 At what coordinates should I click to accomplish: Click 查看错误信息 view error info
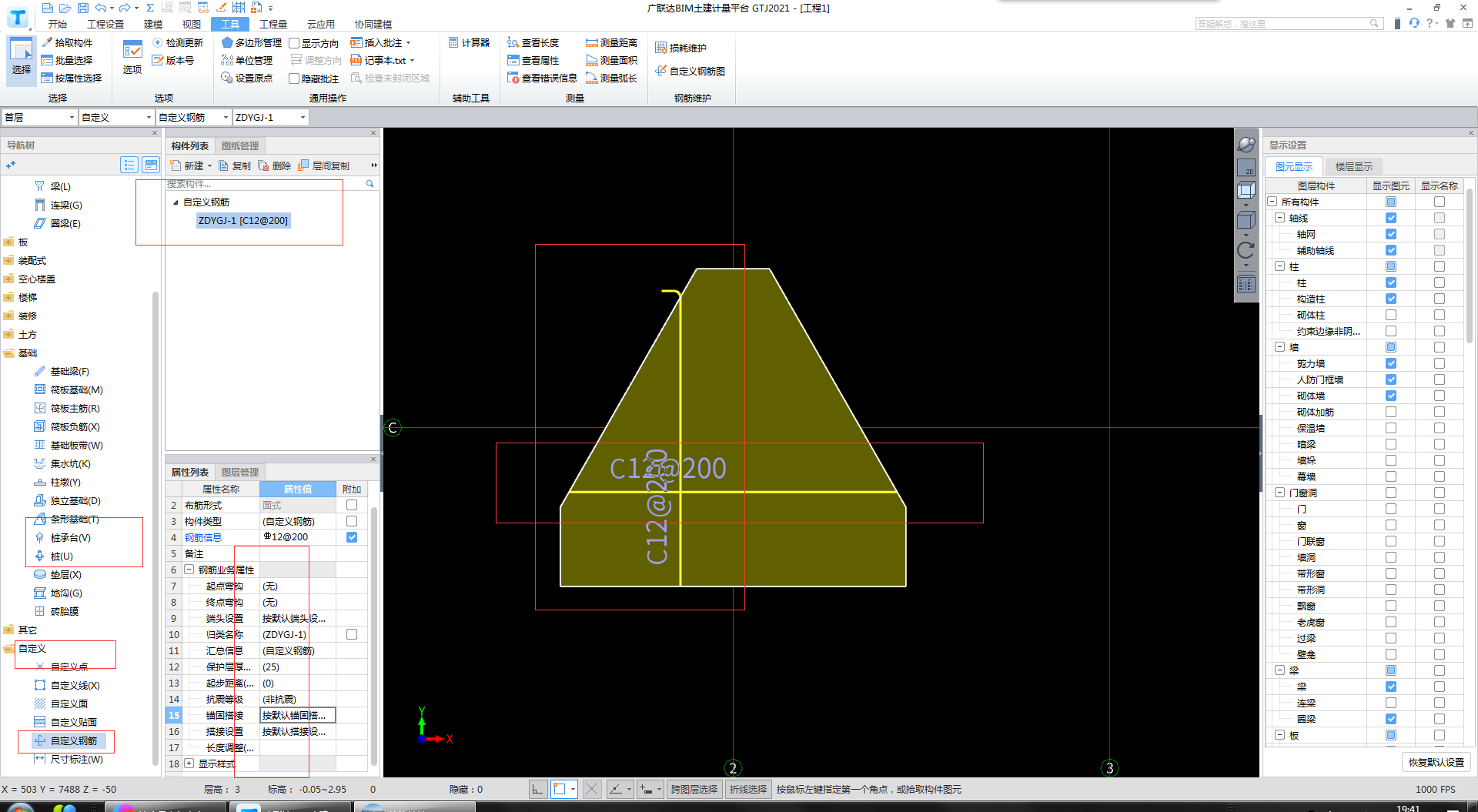(542, 78)
